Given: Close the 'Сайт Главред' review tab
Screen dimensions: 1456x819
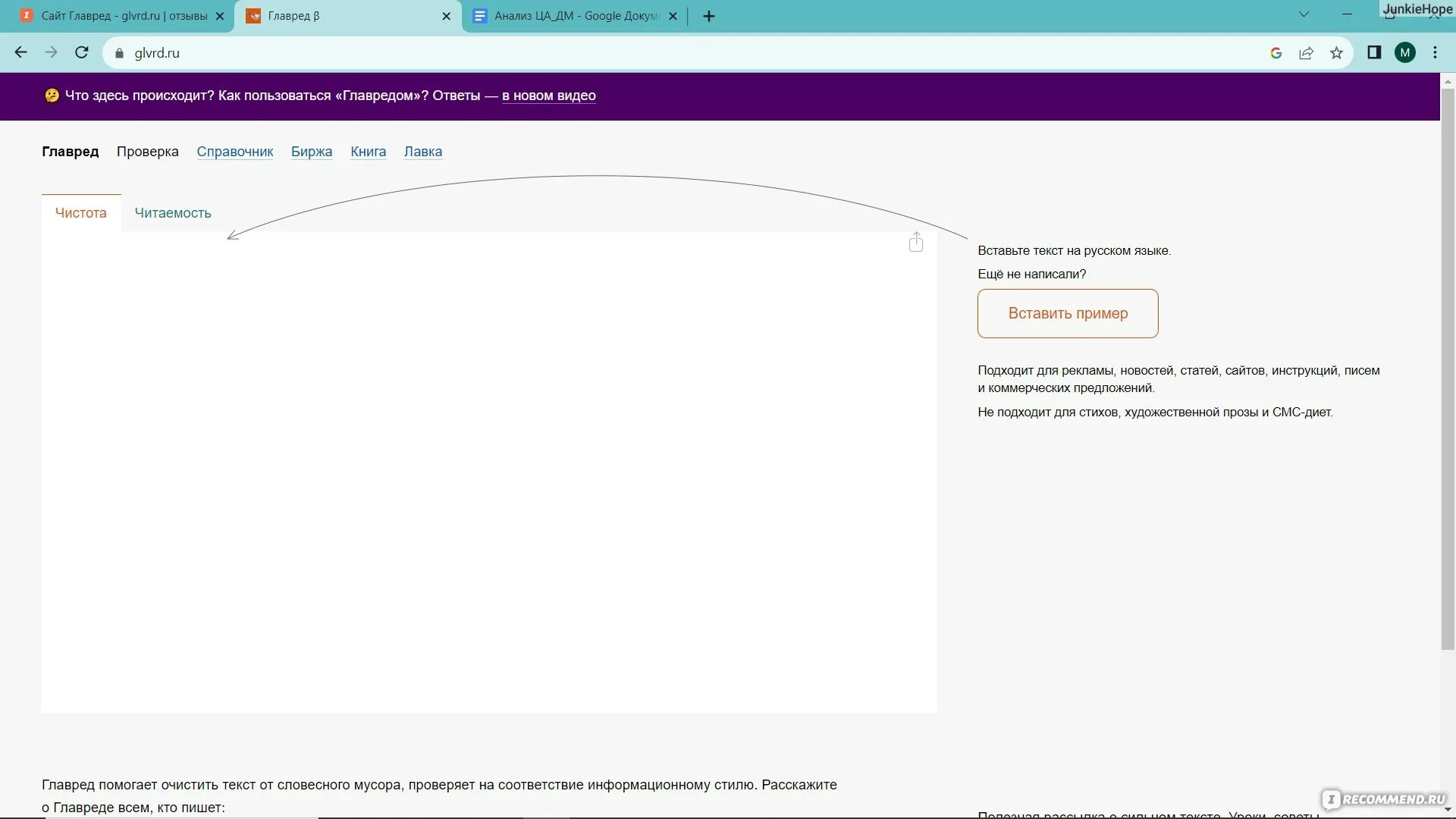Looking at the screenshot, I should coord(220,16).
